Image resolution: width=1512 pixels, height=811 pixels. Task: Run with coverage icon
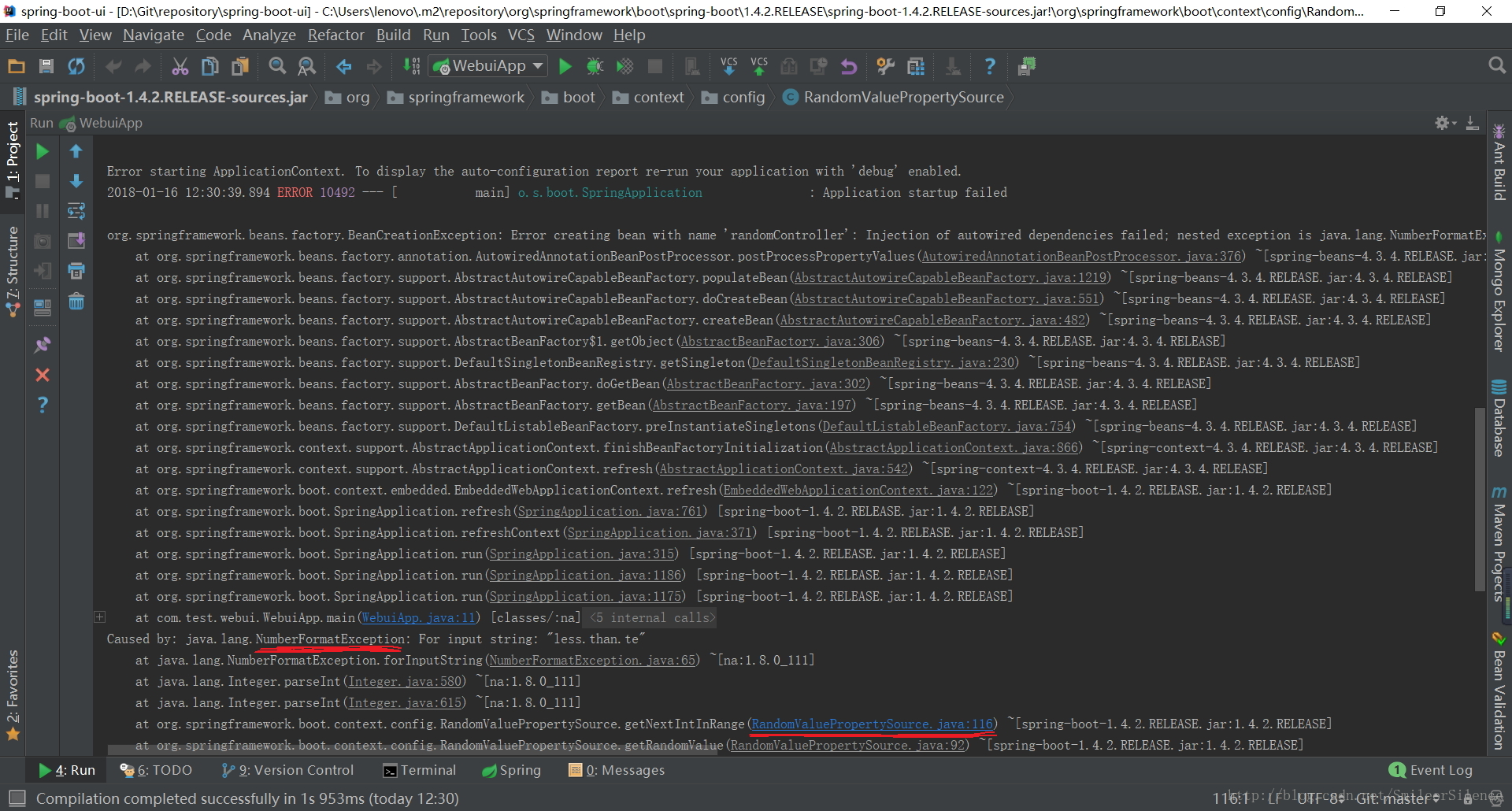[x=625, y=67]
